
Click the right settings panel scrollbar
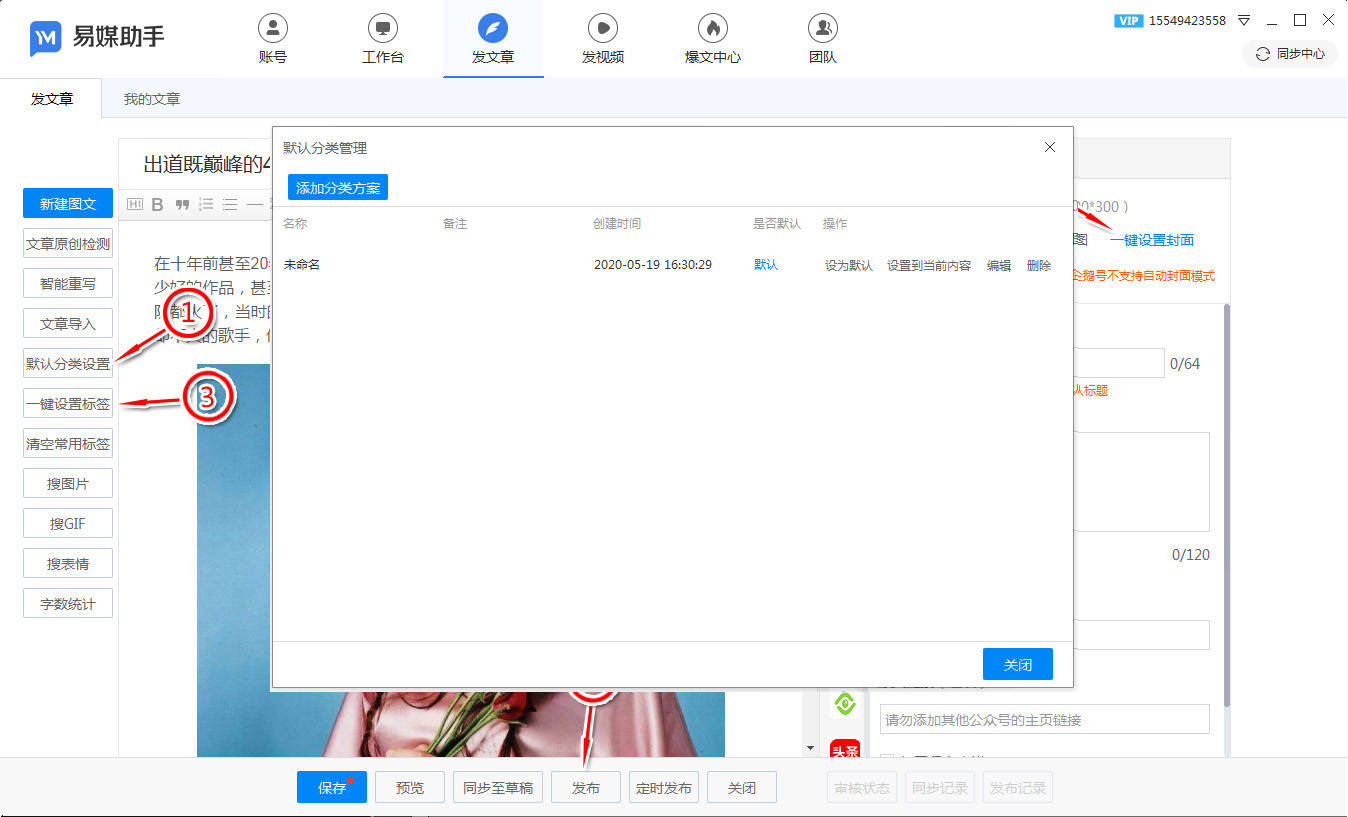coord(1227,506)
